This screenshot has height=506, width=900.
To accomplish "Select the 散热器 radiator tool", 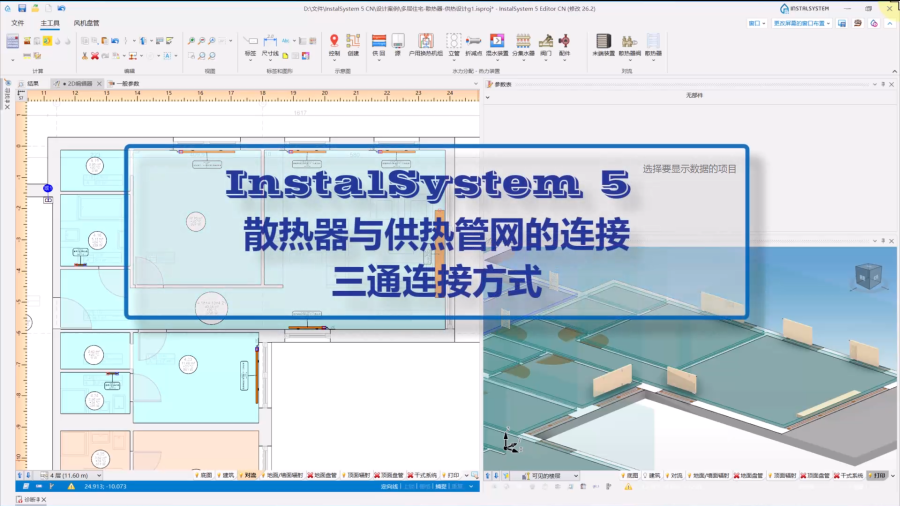I will click(653, 45).
